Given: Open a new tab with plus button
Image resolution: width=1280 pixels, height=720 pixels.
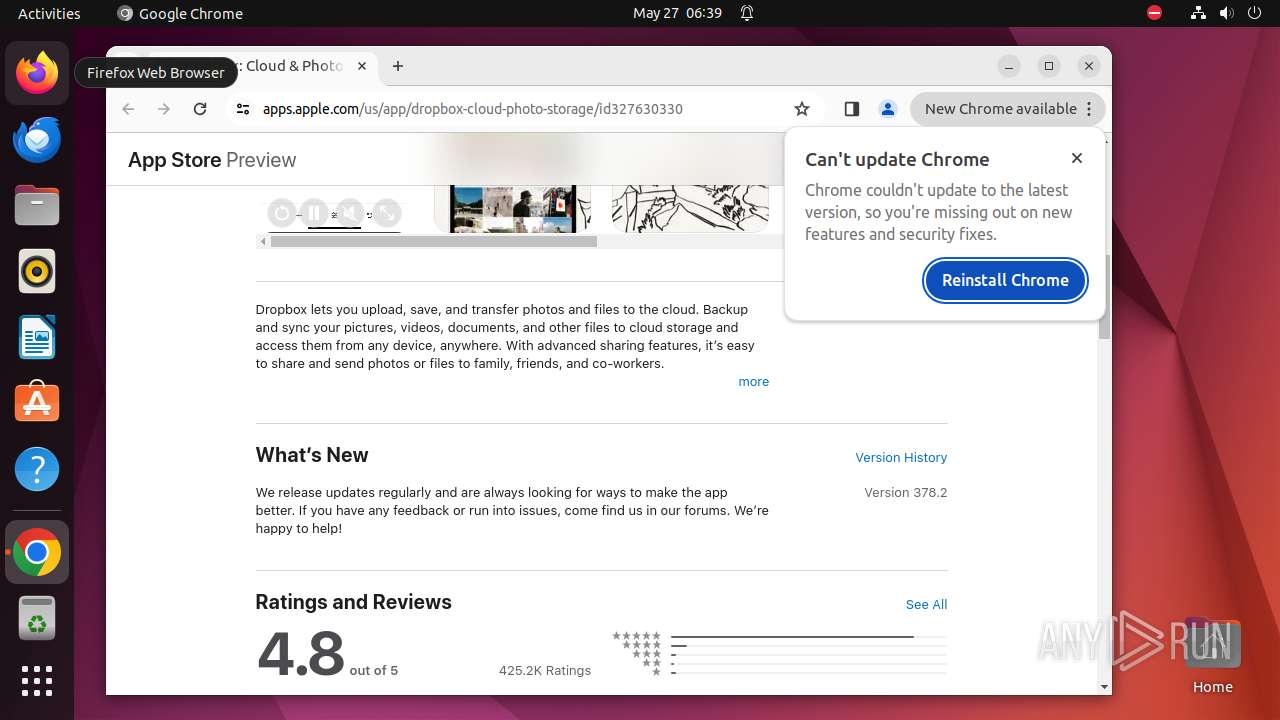Looking at the screenshot, I should point(398,66).
